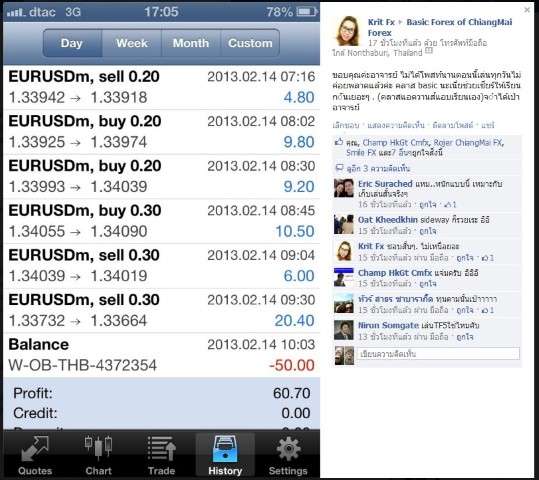
Task: Open Basic Forex of ChiangMai Forex group
Action: (x=440, y=28)
